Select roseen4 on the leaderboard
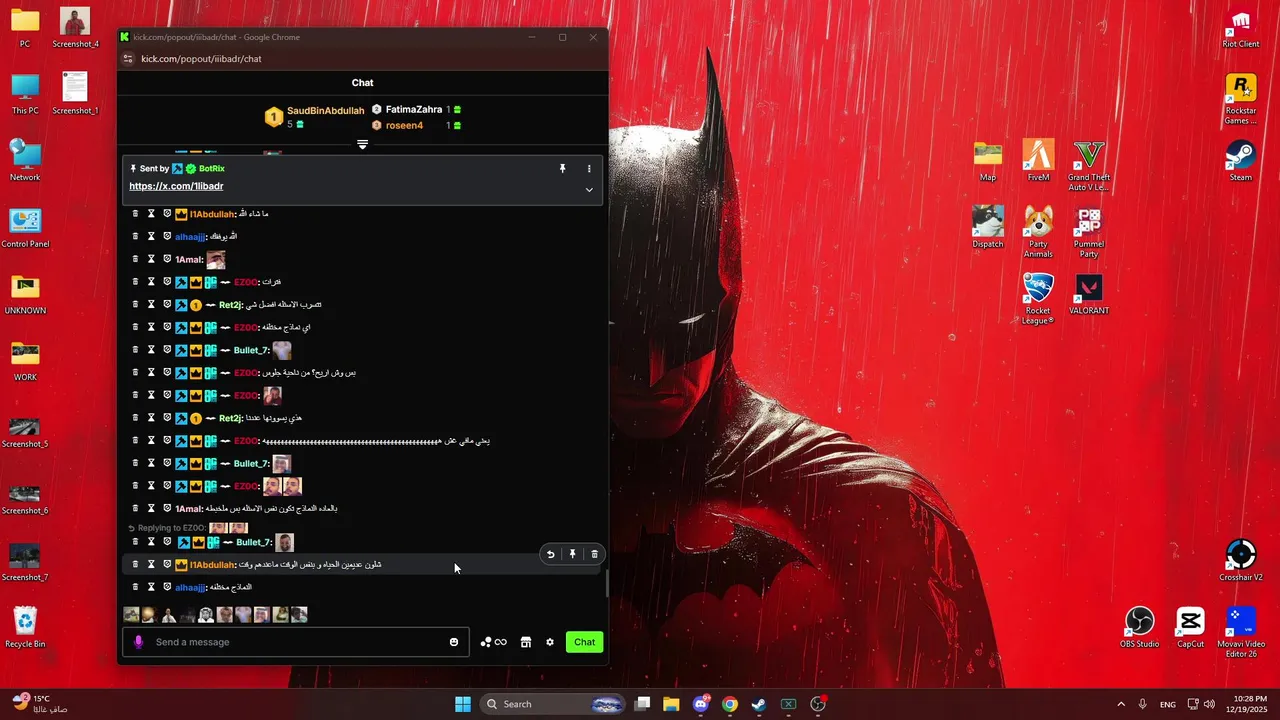 click(x=404, y=126)
